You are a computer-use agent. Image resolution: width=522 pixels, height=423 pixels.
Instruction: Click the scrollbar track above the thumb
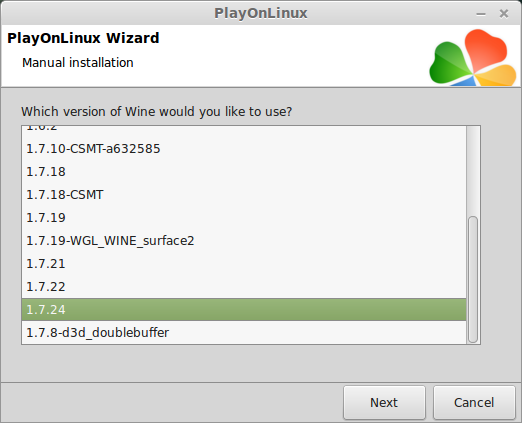(473, 171)
